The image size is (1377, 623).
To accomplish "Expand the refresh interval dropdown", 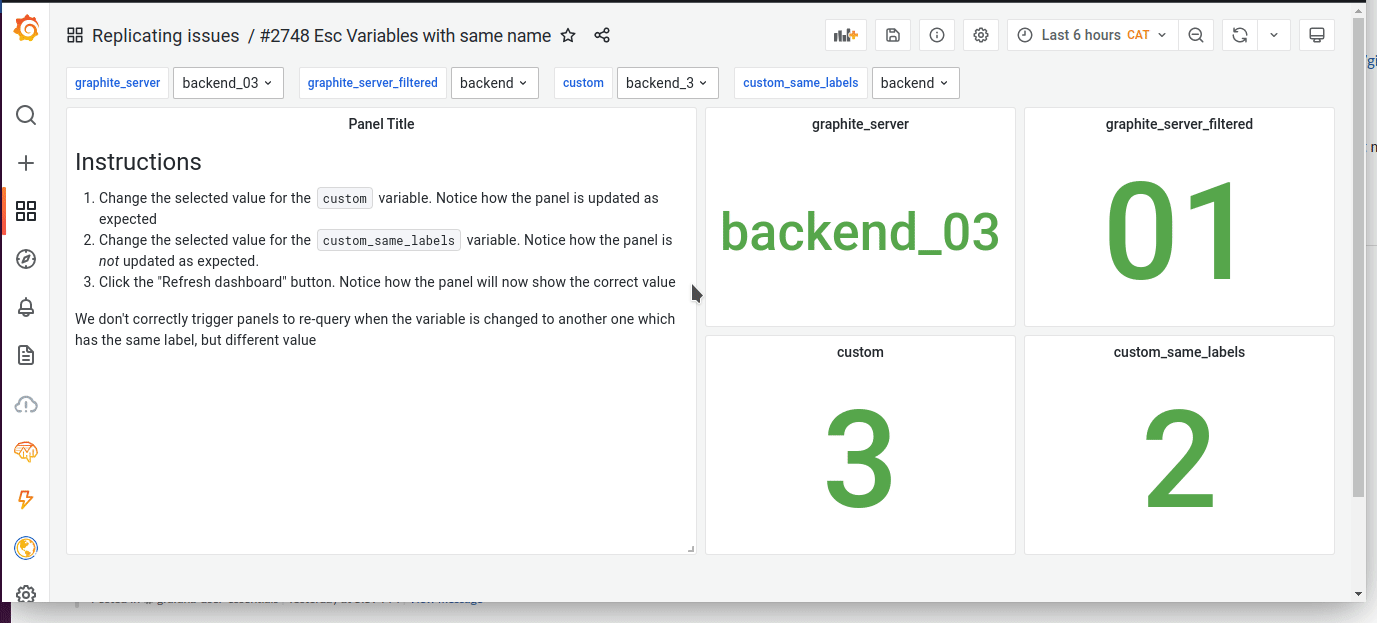I will (x=1274, y=34).
